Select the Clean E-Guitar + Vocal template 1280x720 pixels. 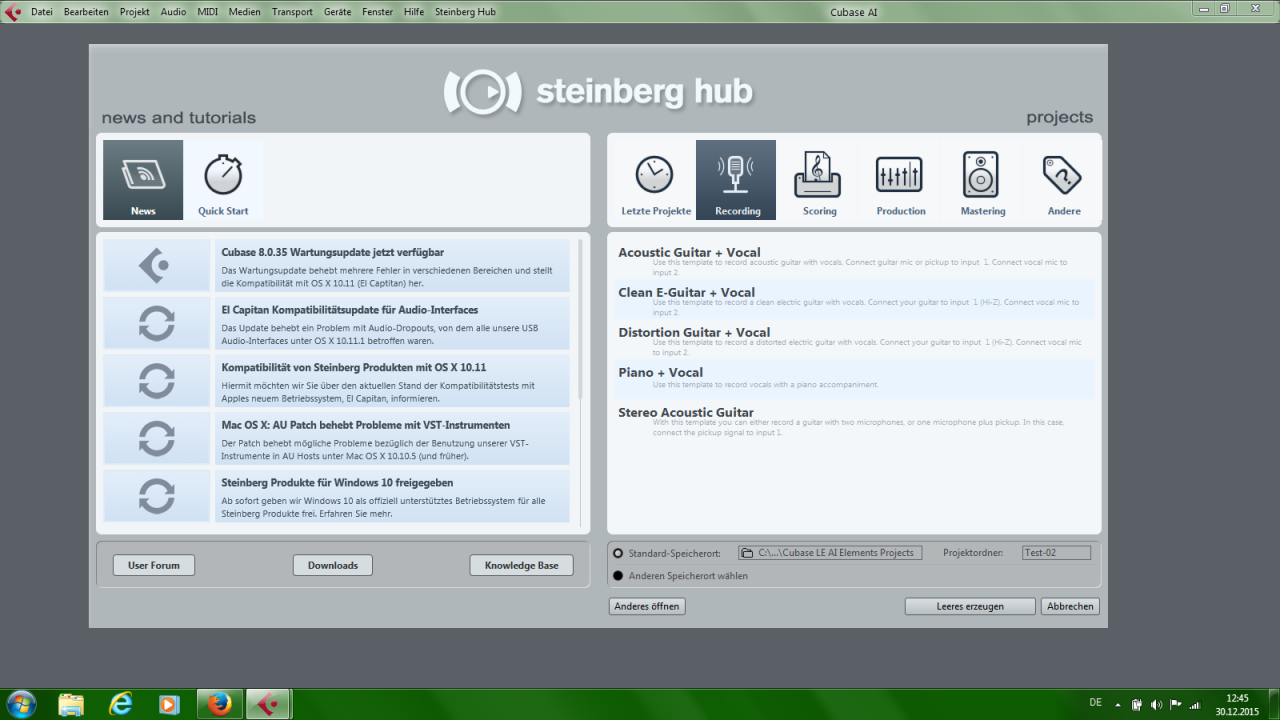[854, 298]
